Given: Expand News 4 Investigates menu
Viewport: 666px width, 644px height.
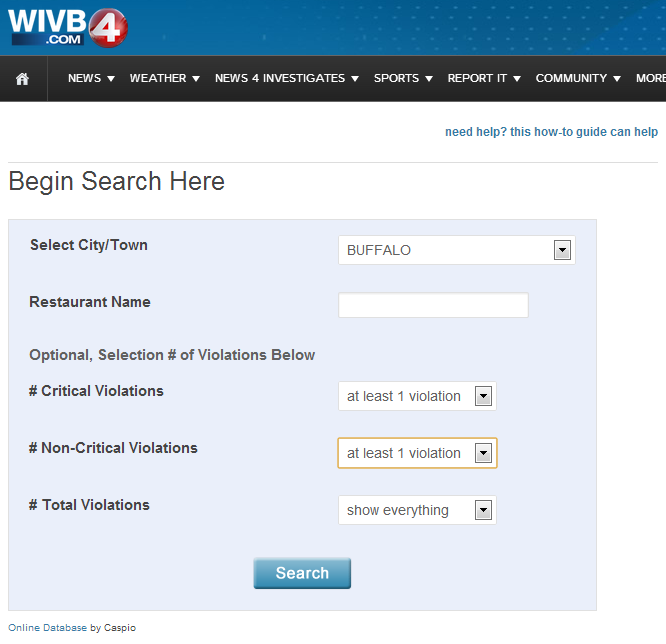Looking at the screenshot, I should [x=286, y=79].
